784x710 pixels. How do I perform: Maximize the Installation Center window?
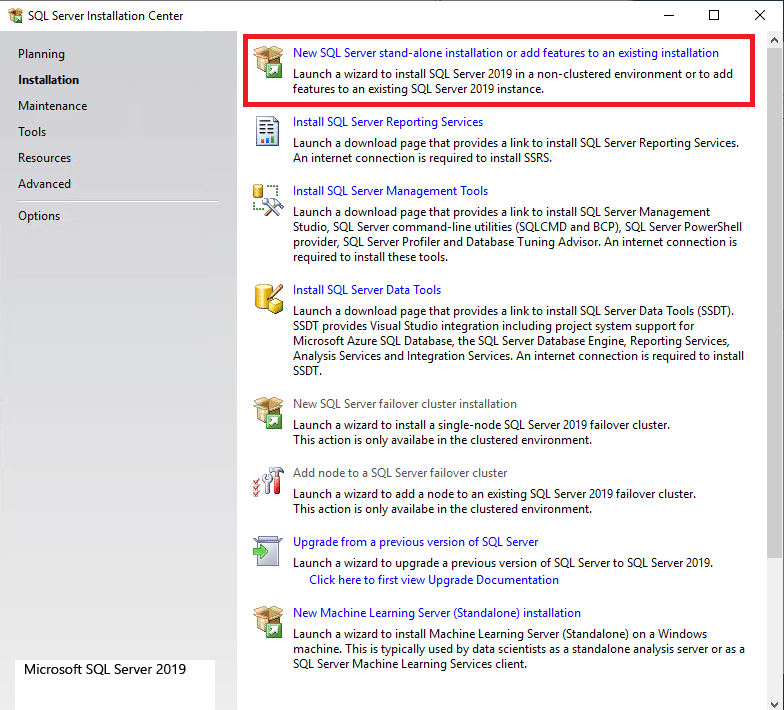click(x=714, y=16)
